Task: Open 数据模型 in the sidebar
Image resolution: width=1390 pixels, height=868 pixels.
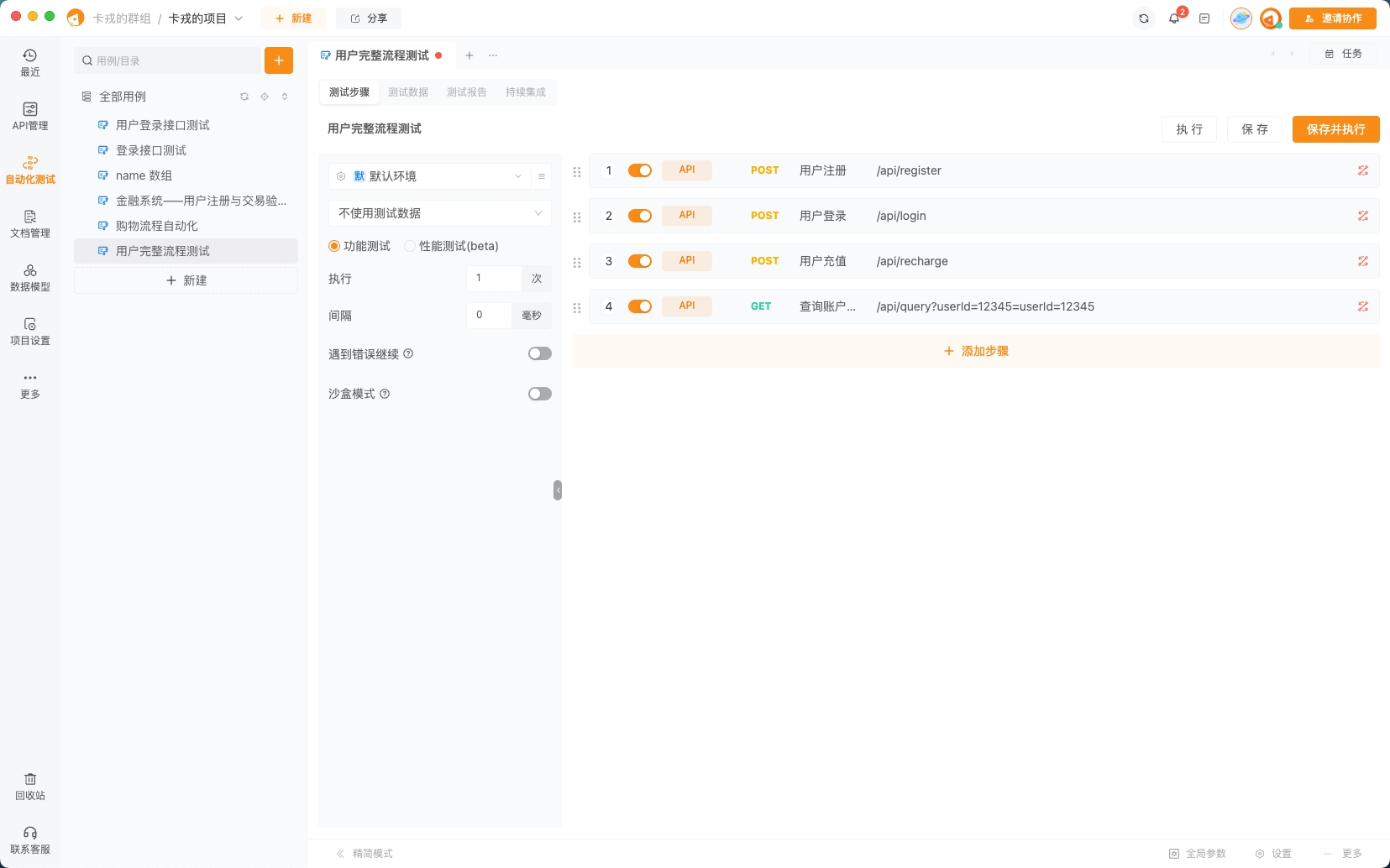Action: pos(30,278)
